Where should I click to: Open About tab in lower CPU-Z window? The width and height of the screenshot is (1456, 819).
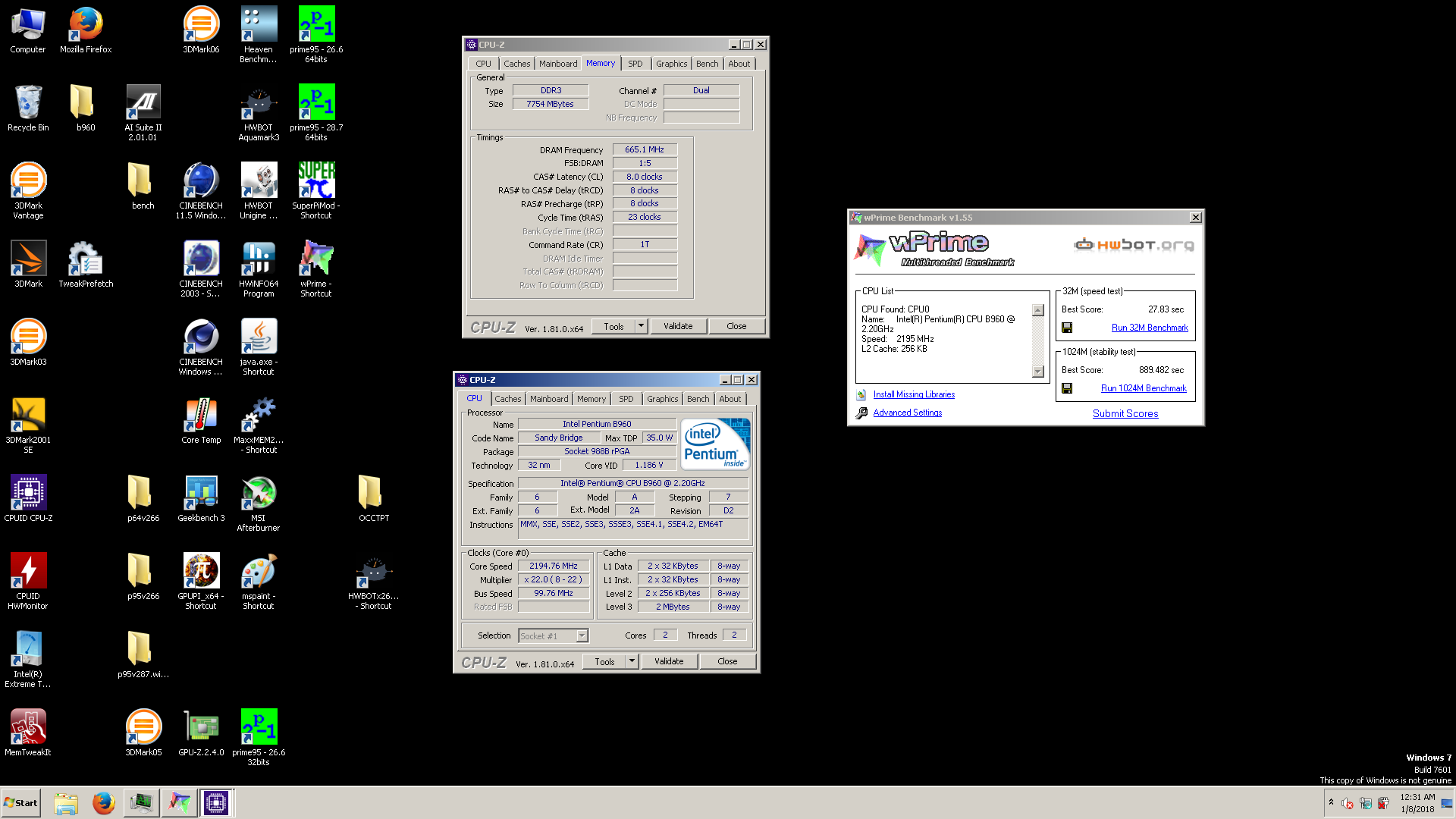(x=730, y=399)
